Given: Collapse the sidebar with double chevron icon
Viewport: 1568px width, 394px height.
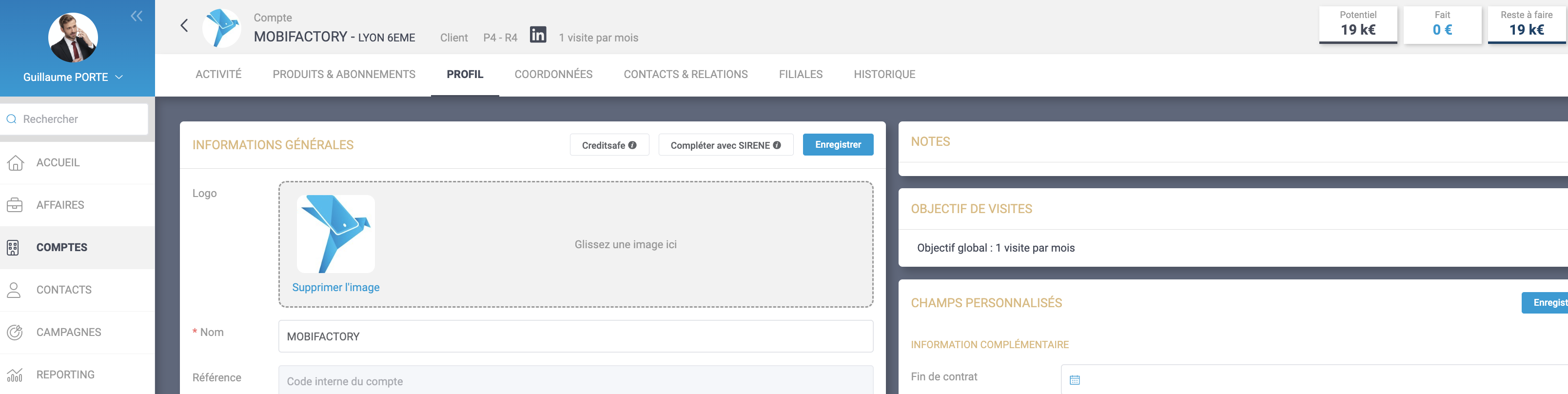Looking at the screenshot, I should click(x=137, y=17).
